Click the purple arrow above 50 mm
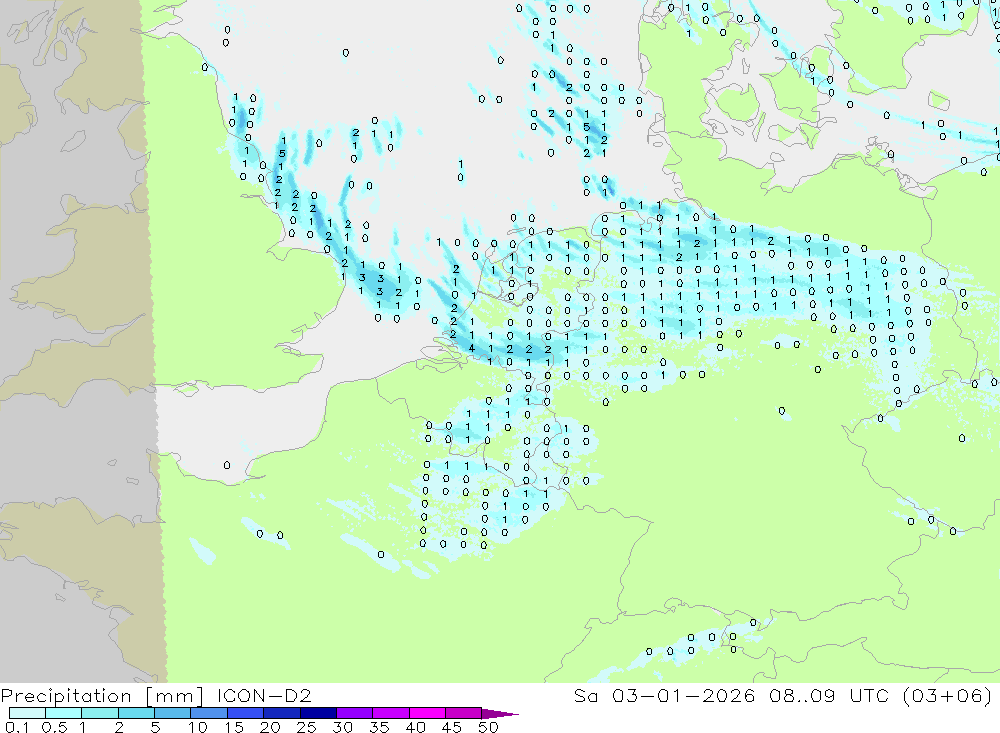The width and height of the screenshot is (1000, 733). [500, 714]
